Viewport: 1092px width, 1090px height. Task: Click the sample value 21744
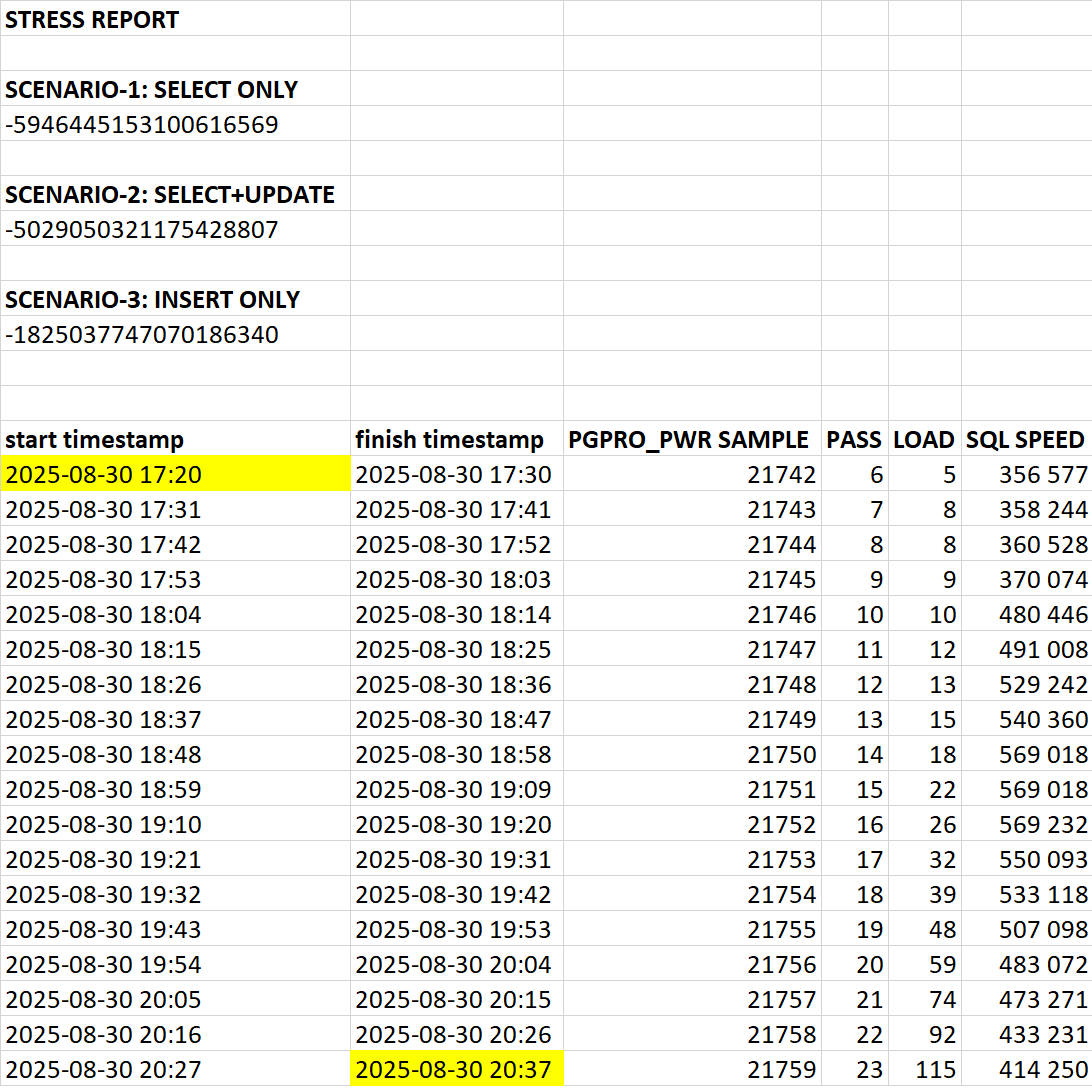click(692, 544)
